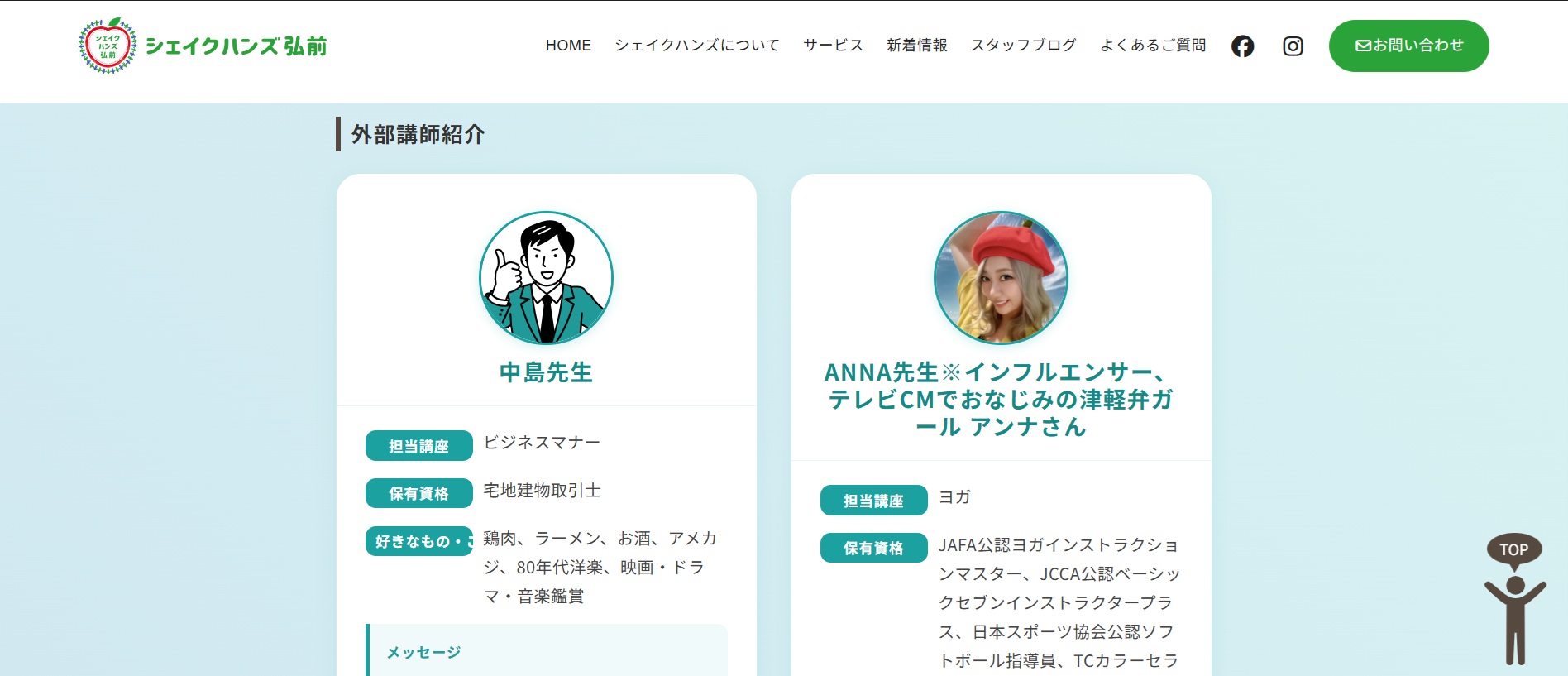Click the ヨガ course text

954,497
